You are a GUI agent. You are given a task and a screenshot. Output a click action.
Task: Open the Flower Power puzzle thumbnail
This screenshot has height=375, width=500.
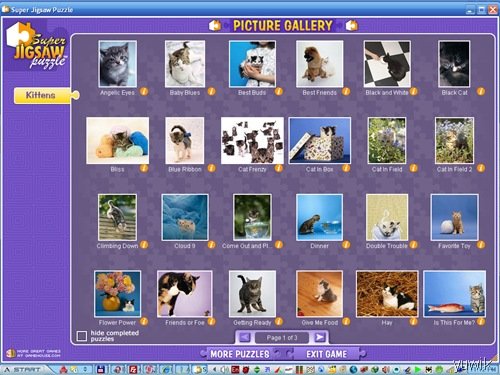click(x=117, y=294)
